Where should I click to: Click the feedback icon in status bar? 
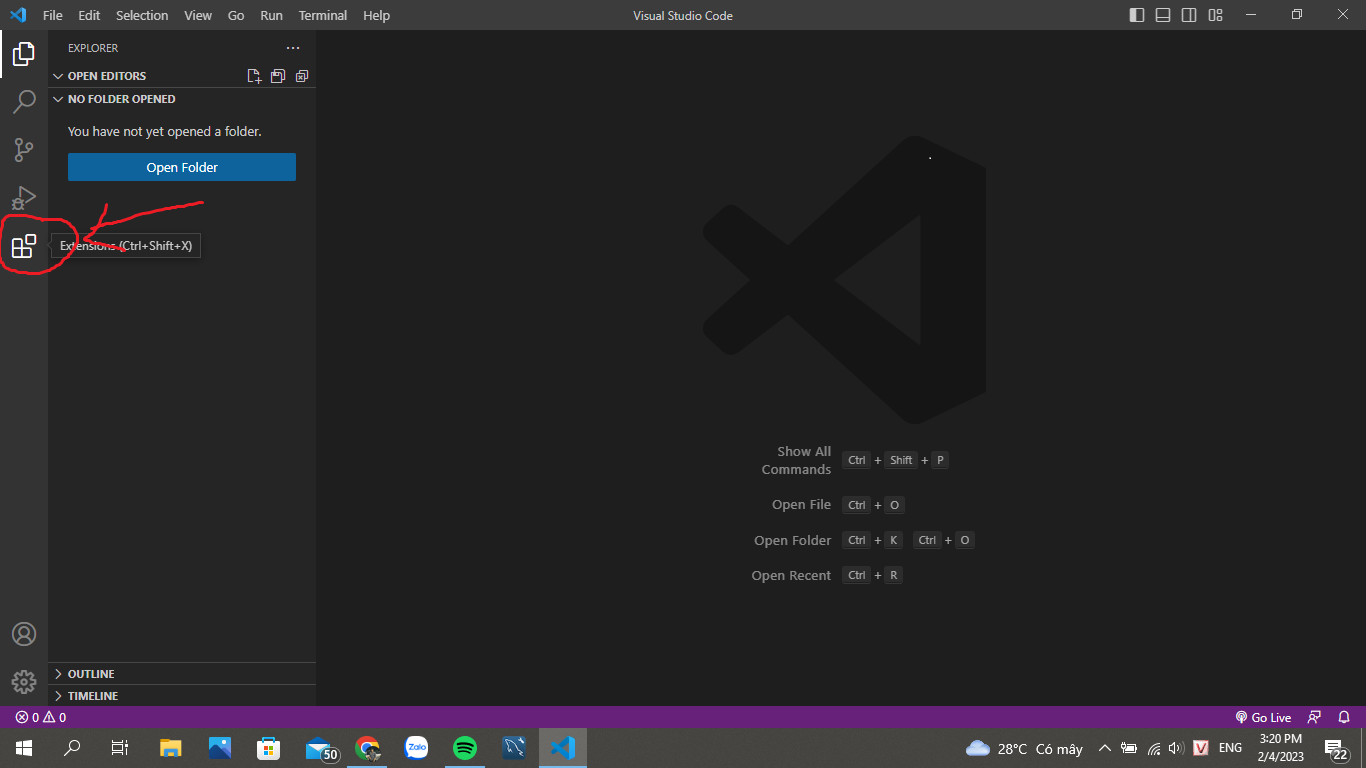(1315, 717)
